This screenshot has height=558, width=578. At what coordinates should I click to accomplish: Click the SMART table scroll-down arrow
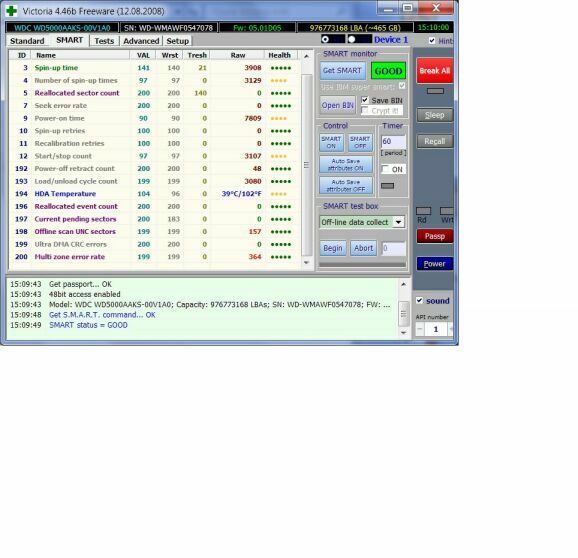pyautogui.click(x=306, y=263)
